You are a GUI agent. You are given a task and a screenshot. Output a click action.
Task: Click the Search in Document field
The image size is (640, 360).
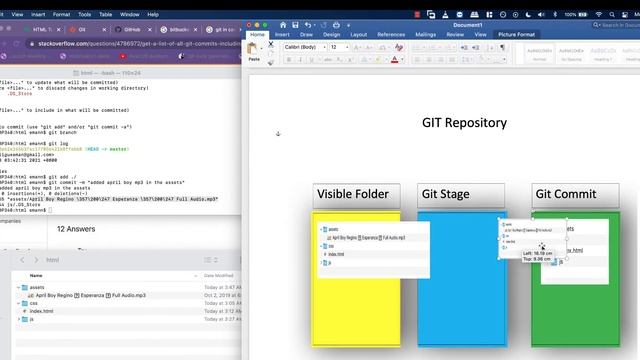click(617, 25)
